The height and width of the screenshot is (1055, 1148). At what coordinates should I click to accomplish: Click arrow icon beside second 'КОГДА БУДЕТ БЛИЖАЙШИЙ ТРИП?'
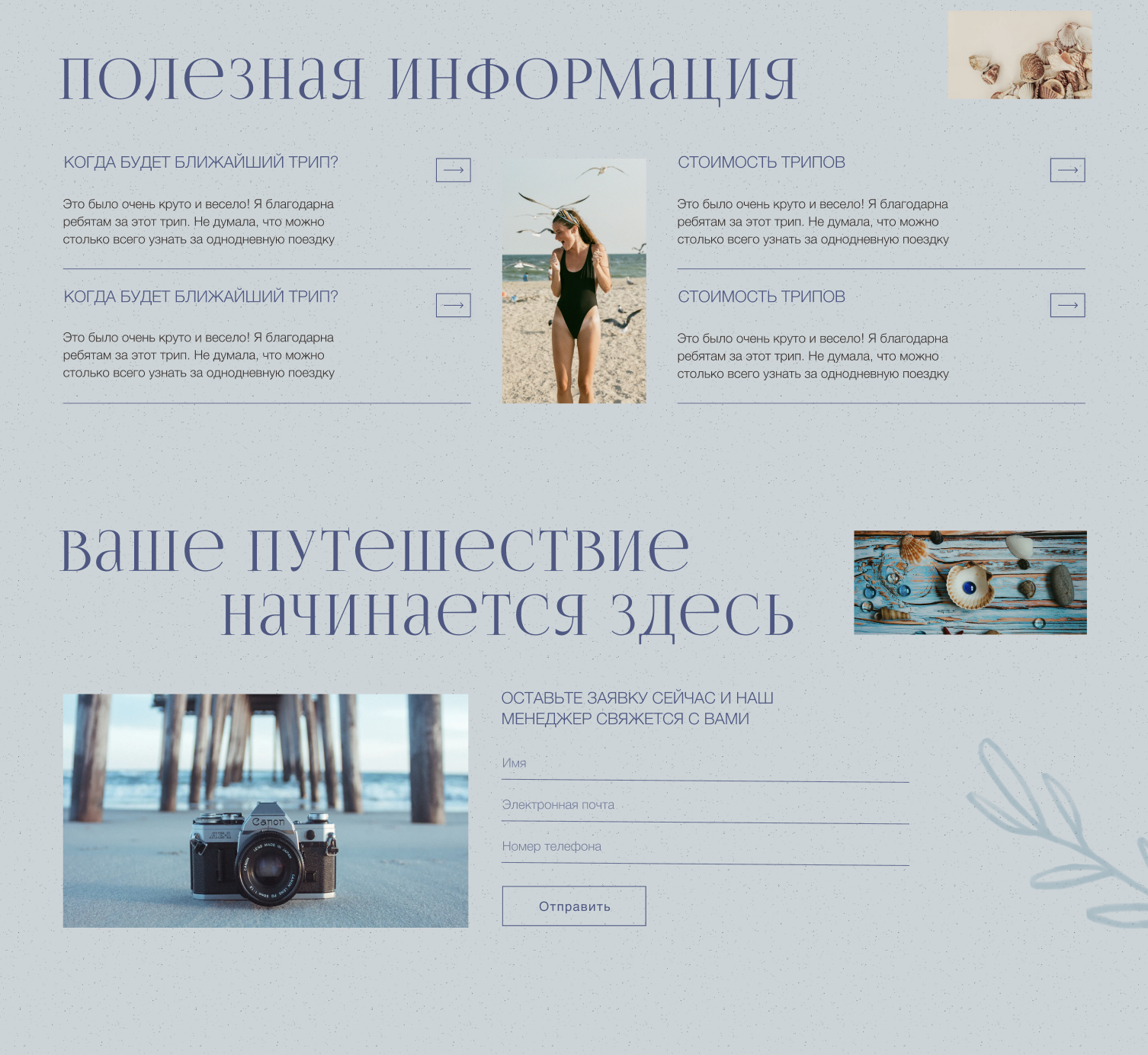click(x=453, y=305)
